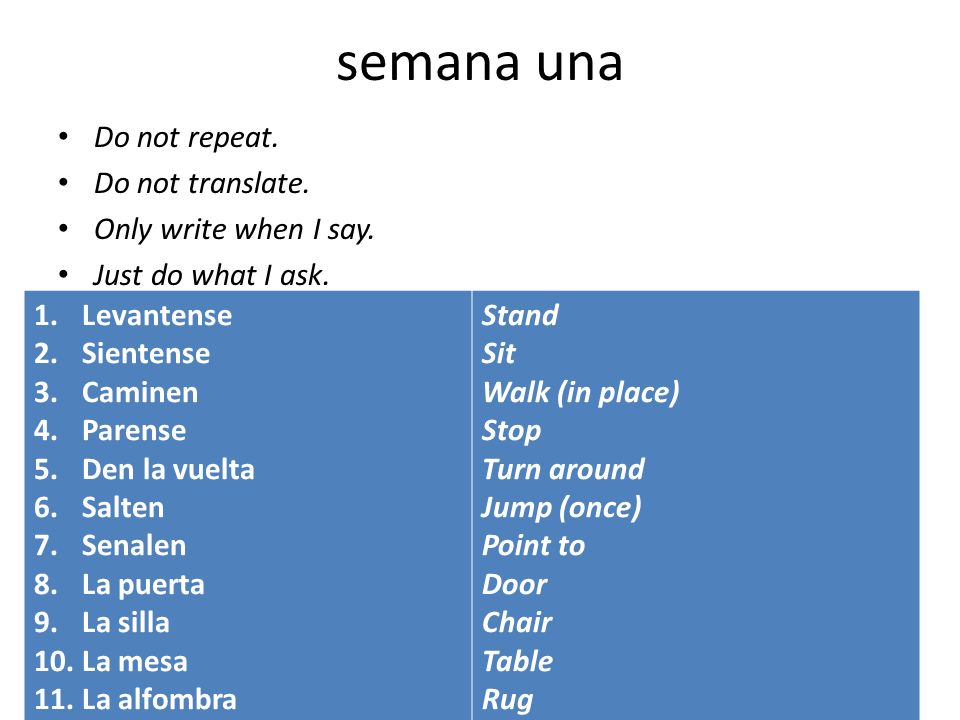Select 'Den la vuelta' phrase
960x720 pixels.
tap(168, 470)
